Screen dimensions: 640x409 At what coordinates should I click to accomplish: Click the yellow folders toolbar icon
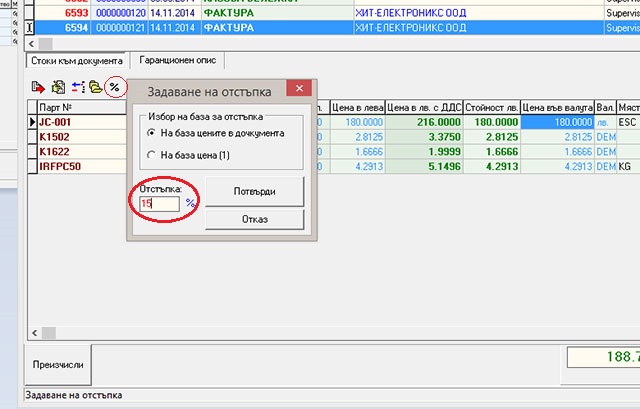[x=96, y=87]
